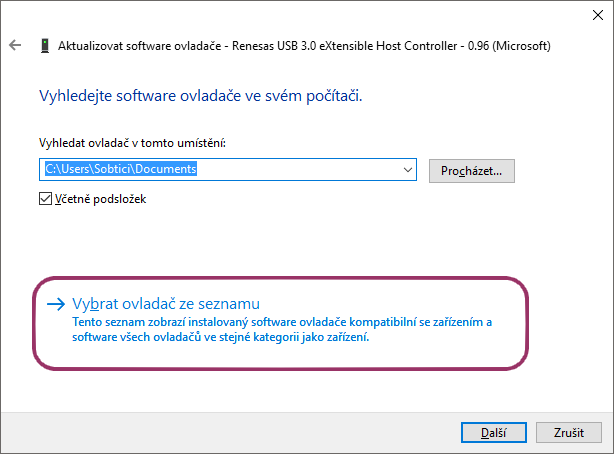Image resolution: width=614 pixels, height=454 pixels.
Task: Click the back arrow in the title bar
Action: click(x=15, y=46)
